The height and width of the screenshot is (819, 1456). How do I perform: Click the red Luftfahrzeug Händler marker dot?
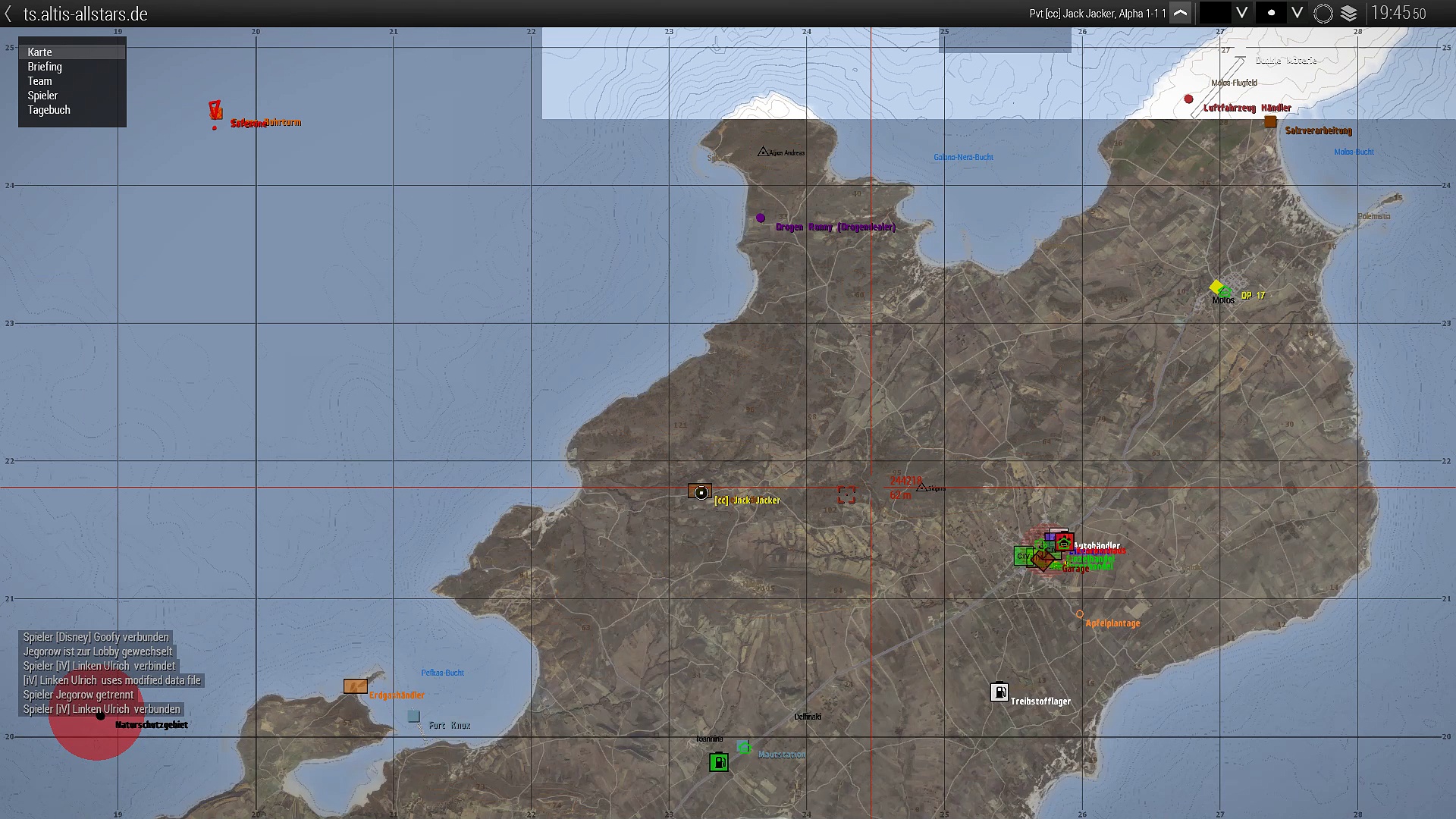click(1189, 99)
